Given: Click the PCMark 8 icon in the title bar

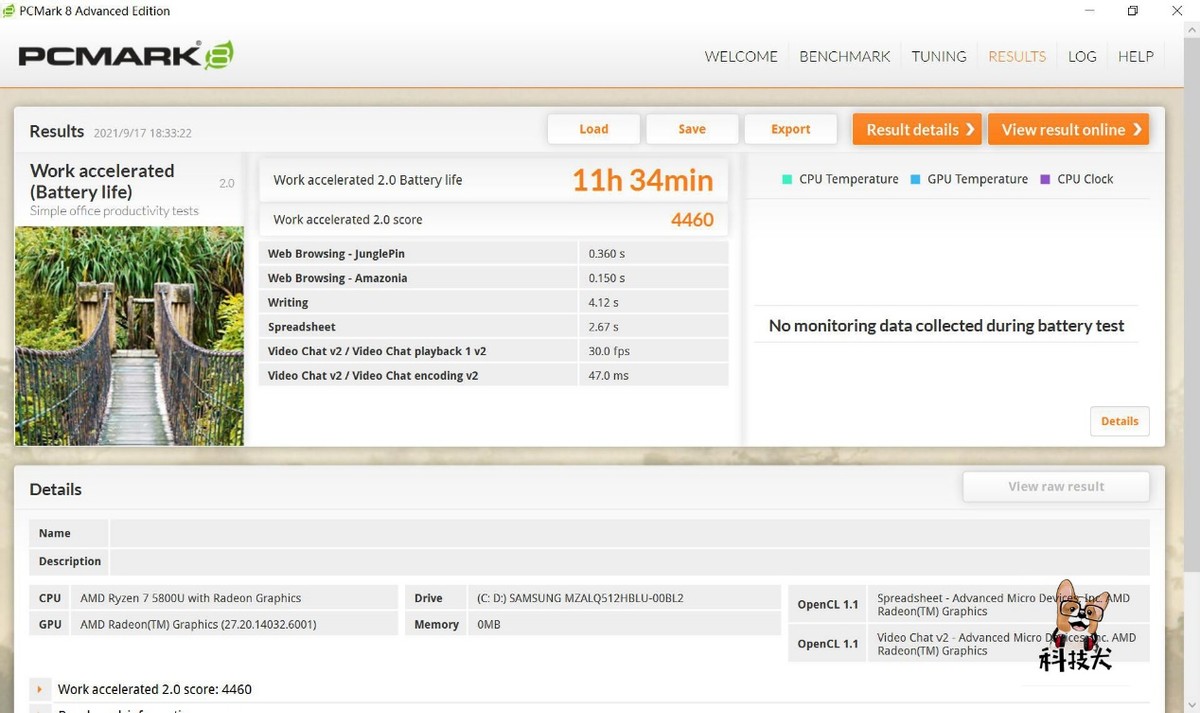Looking at the screenshot, I should (10, 11).
